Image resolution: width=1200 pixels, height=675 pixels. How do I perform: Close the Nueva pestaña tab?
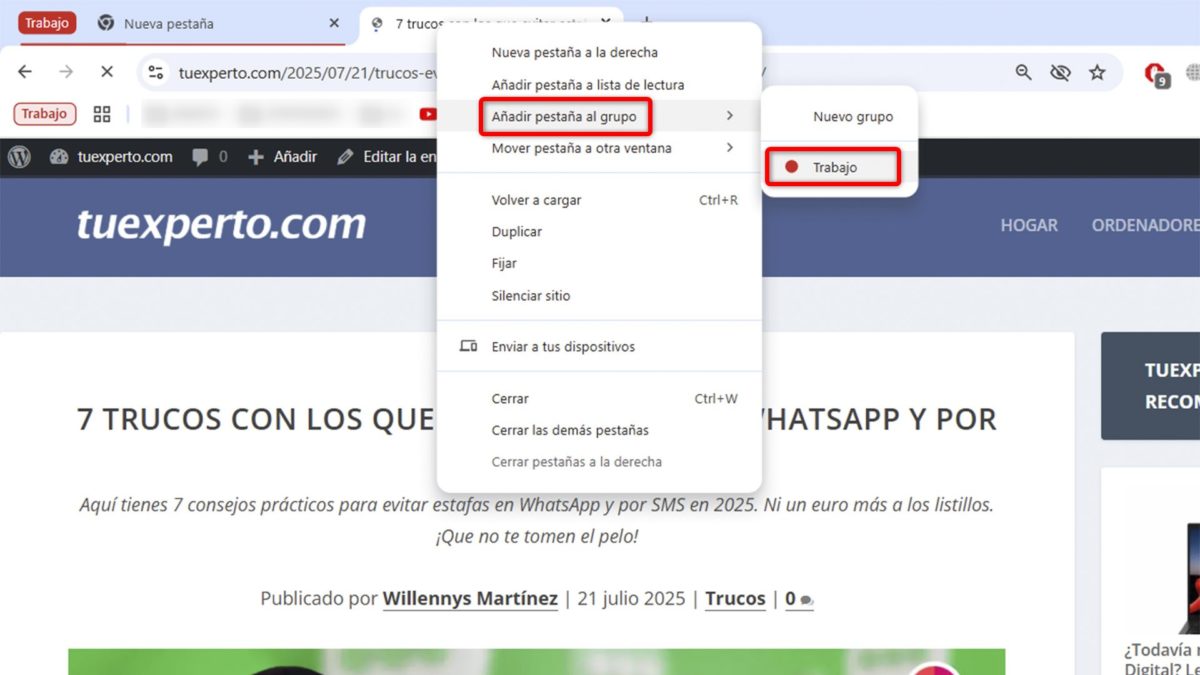(x=334, y=23)
